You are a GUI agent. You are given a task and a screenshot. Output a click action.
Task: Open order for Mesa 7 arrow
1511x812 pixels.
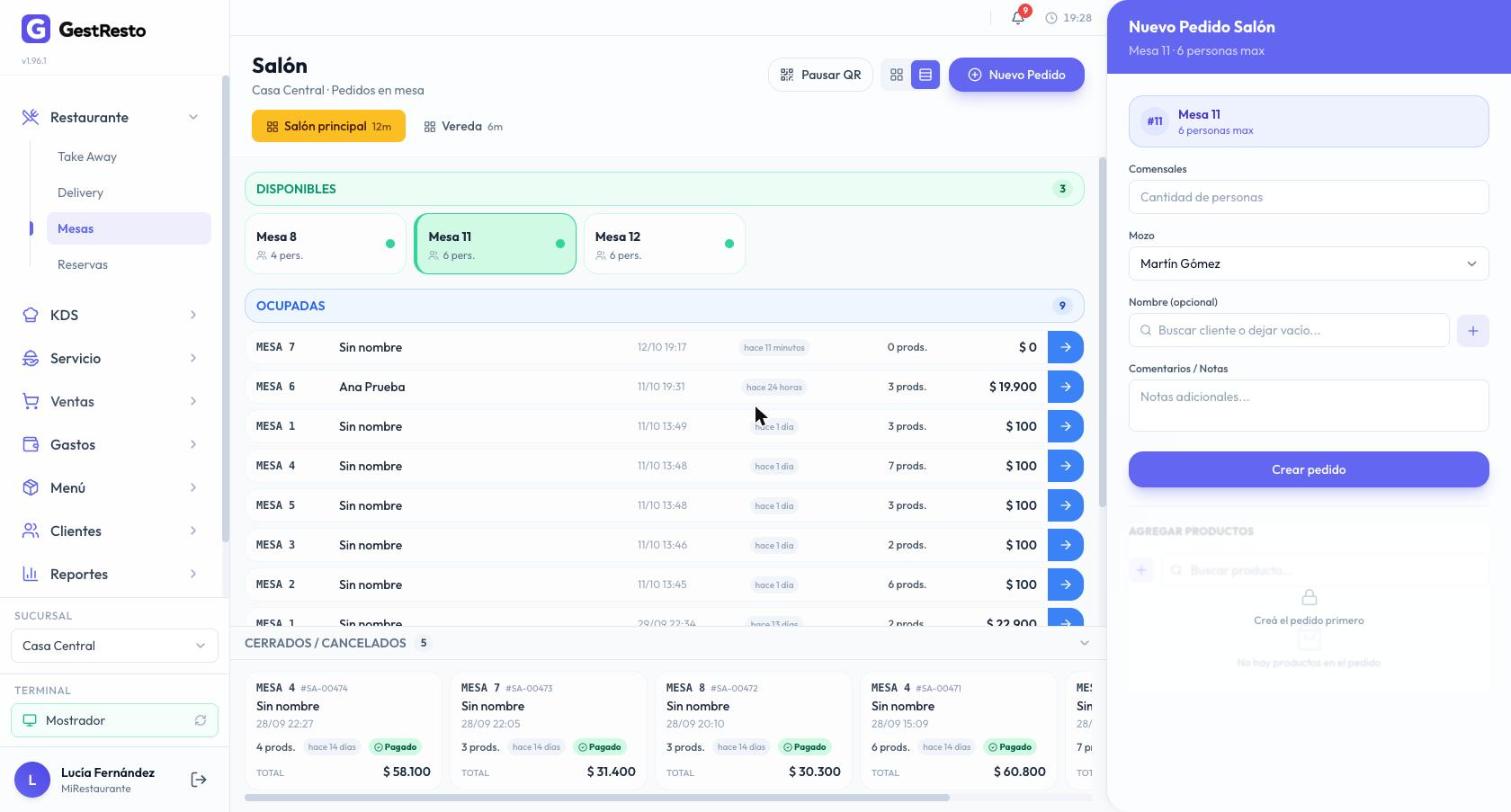coord(1065,347)
